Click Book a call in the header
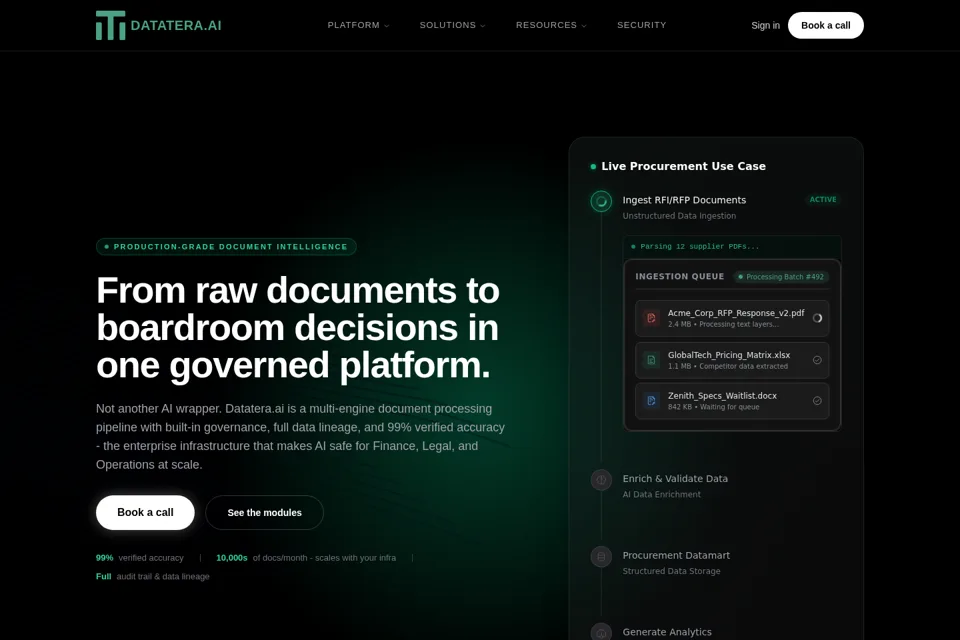The height and width of the screenshot is (640, 960). coord(825,25)
